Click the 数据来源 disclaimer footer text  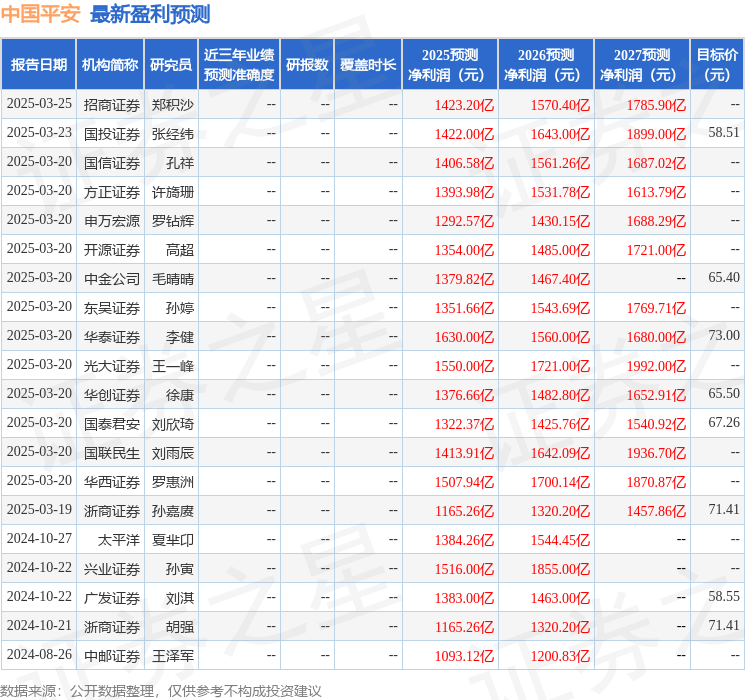coord(161,690)
